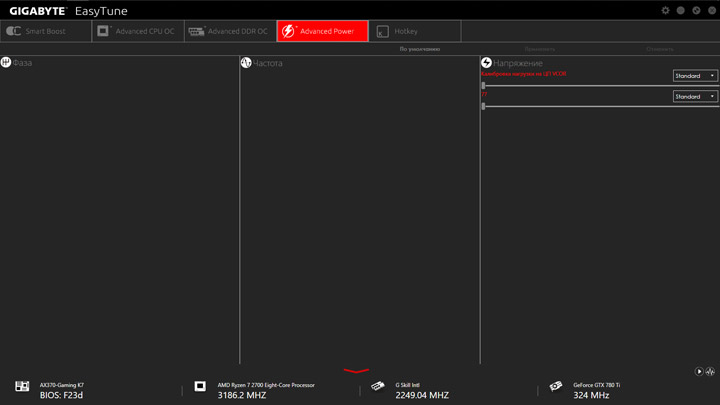This screenshot has width=720, height=405.
Task: Restore the EasyTune window size
Action: (696, 10)
